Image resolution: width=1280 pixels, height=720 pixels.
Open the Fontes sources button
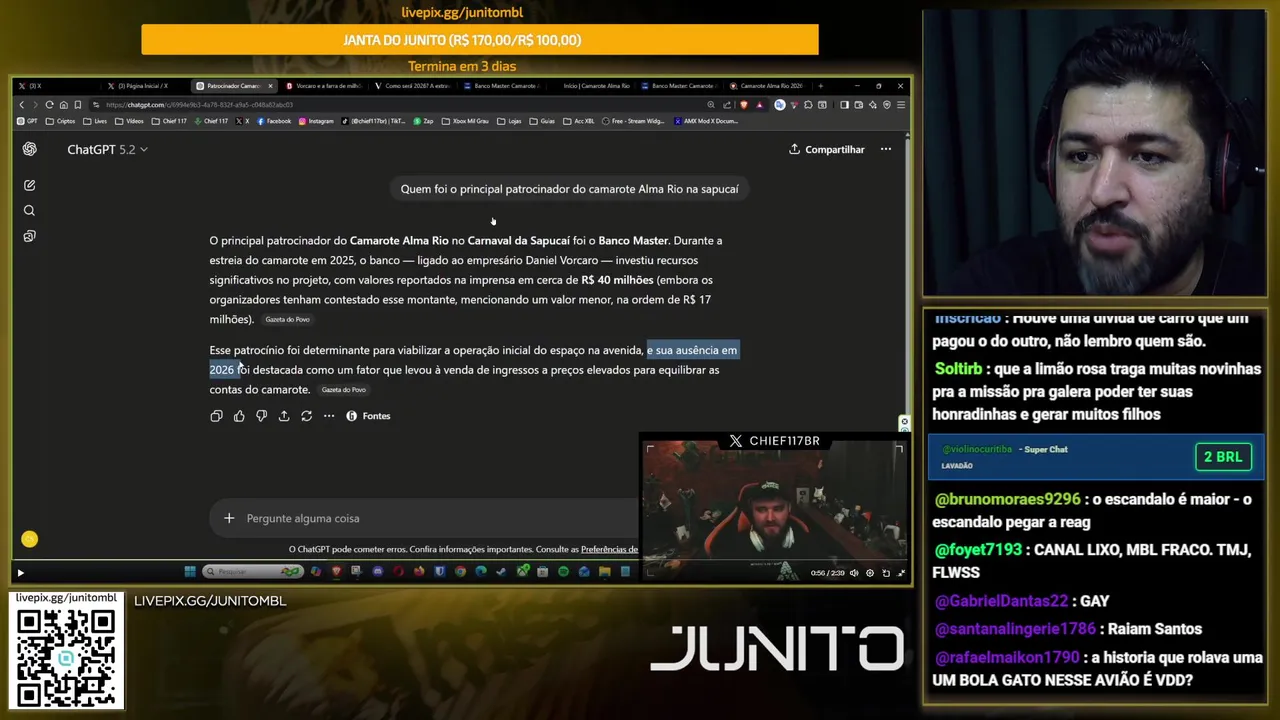click(x=368, y=416)
